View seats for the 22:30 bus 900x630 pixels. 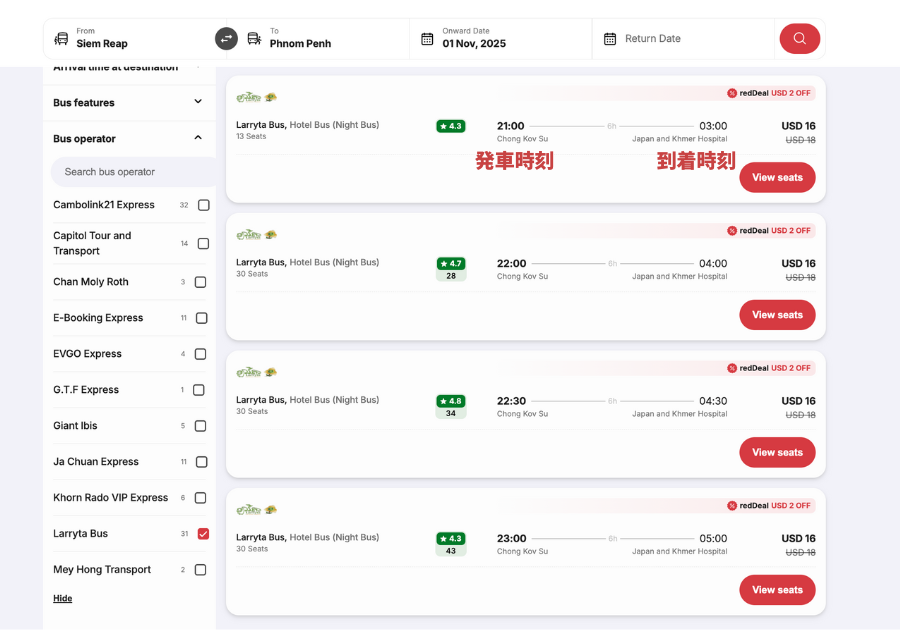[777, 452]
